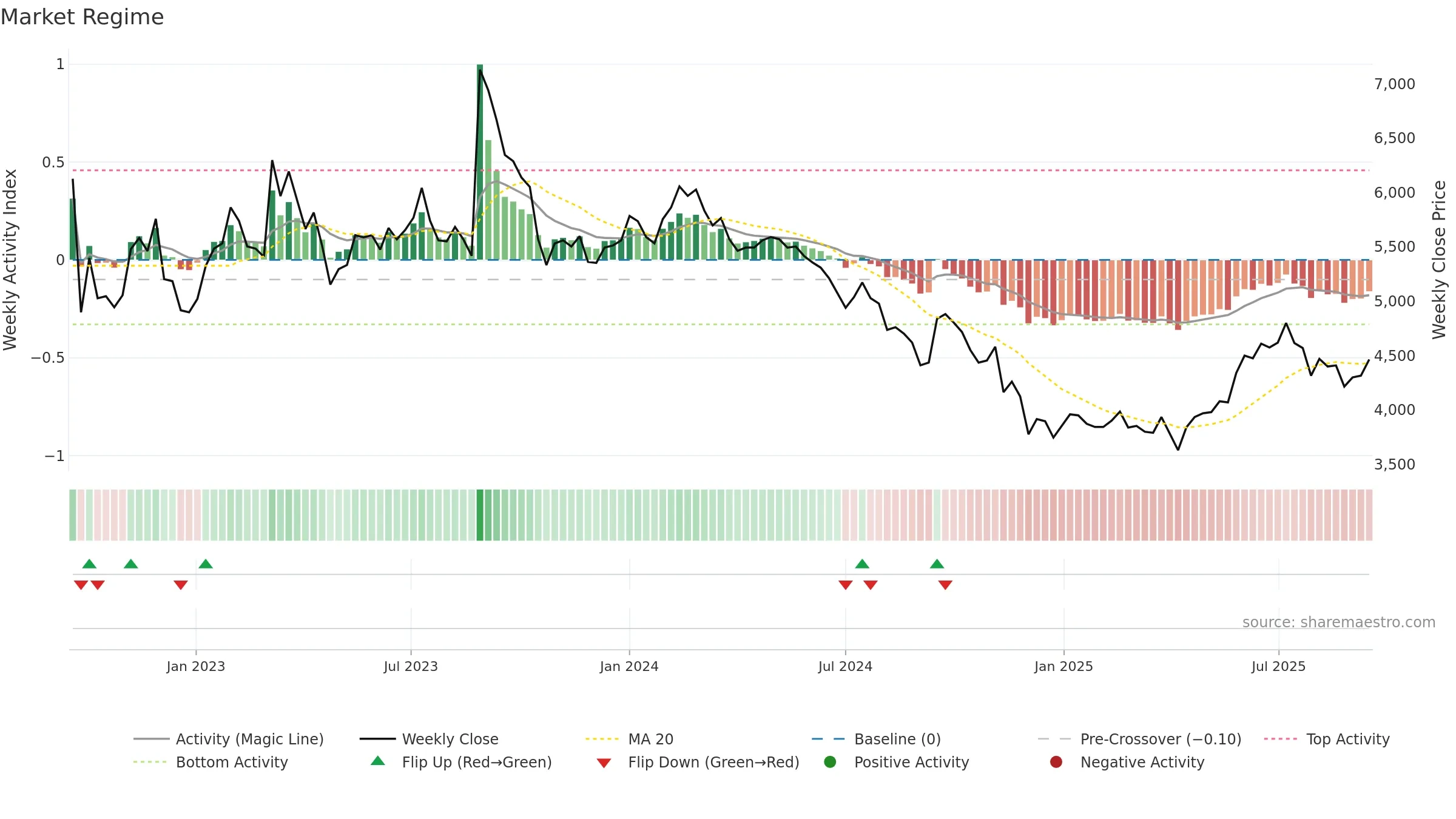Toggle the Bottom Activity legend entry

[x=211, y=762]
